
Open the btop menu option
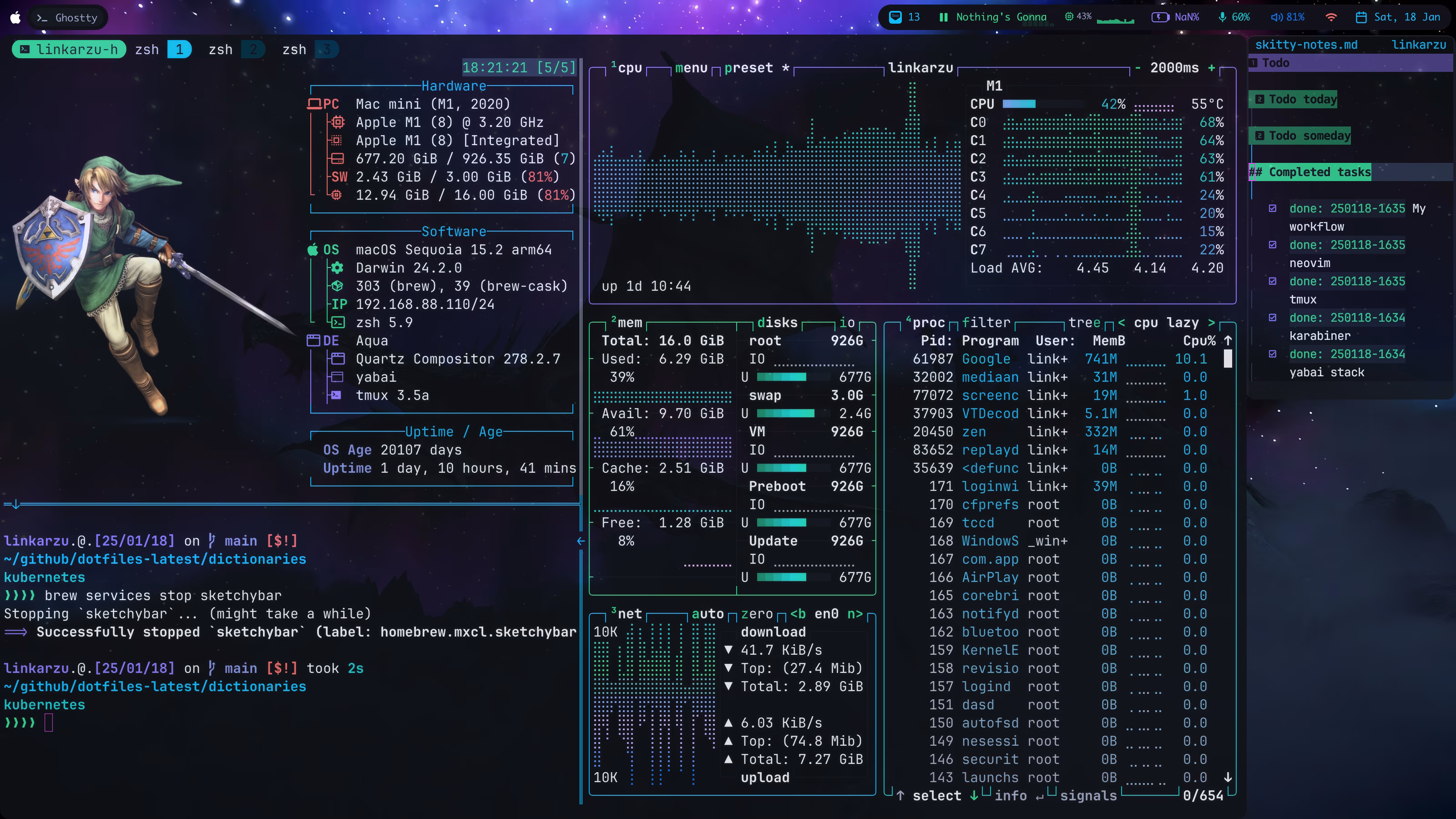point(691,68)
